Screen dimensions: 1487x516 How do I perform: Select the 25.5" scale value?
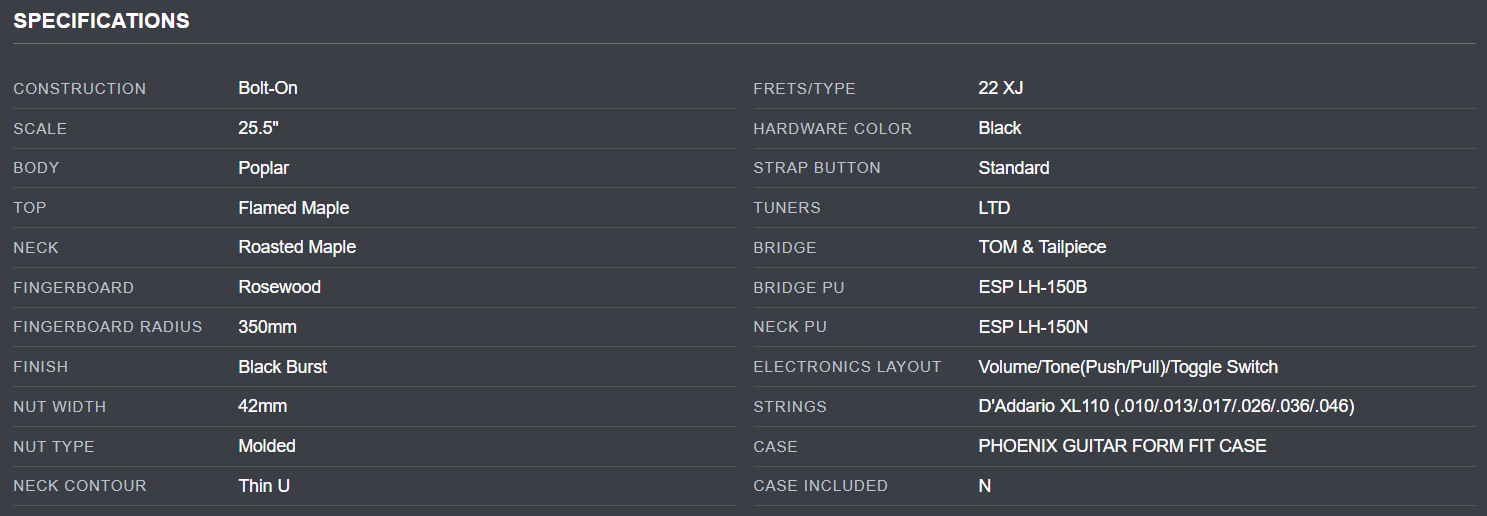pyautogui.click(x=259, y=128)
